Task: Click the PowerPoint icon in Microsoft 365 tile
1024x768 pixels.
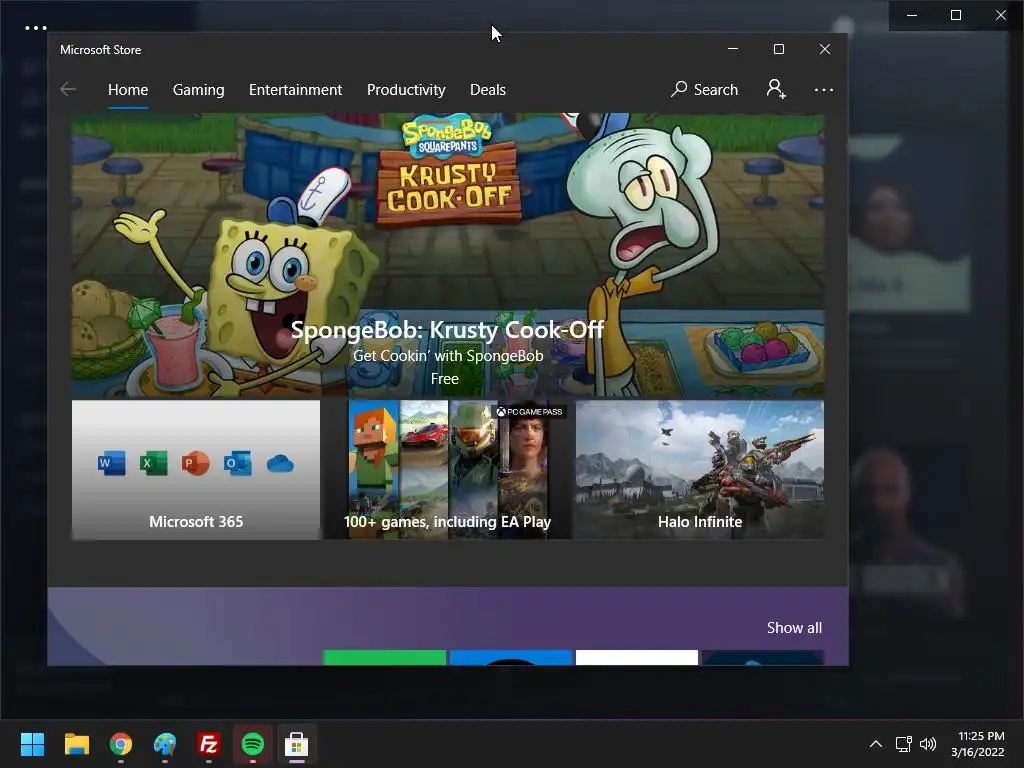Action: click(x=195, y=463)
